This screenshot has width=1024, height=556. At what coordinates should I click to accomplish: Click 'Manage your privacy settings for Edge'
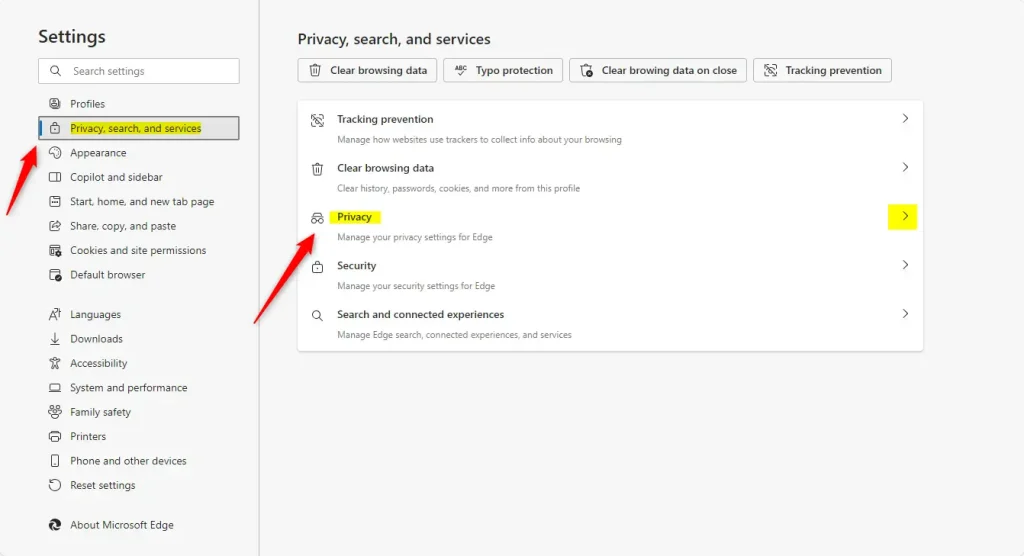point(415,237)
